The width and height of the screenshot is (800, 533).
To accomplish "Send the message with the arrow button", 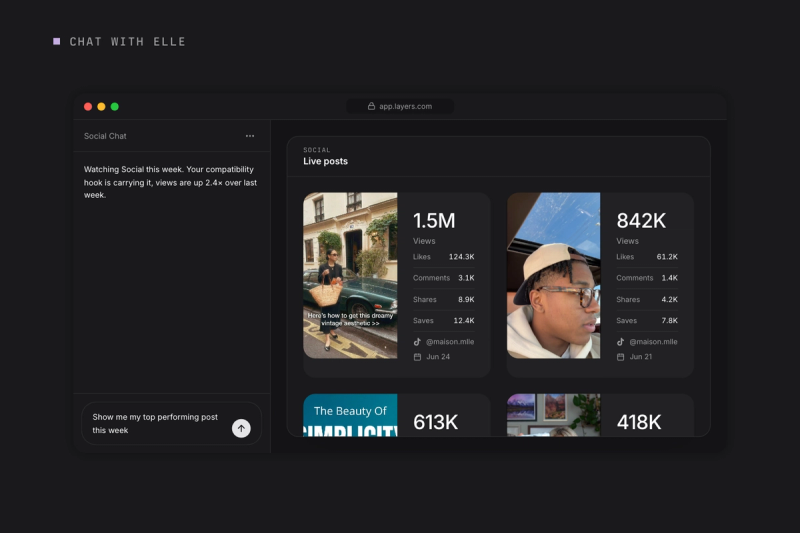I will pos(241,428).
